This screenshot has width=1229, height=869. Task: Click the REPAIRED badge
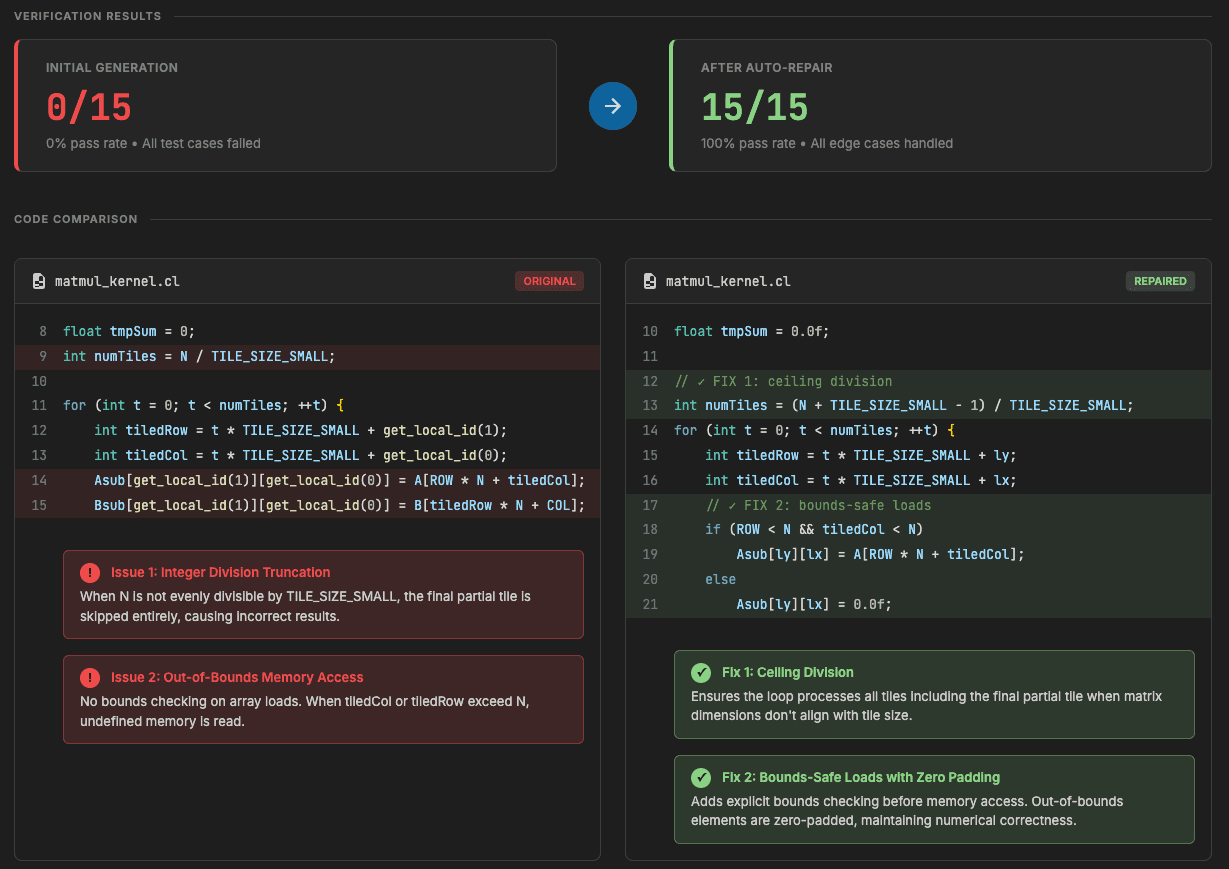[x=1160, y=281]
